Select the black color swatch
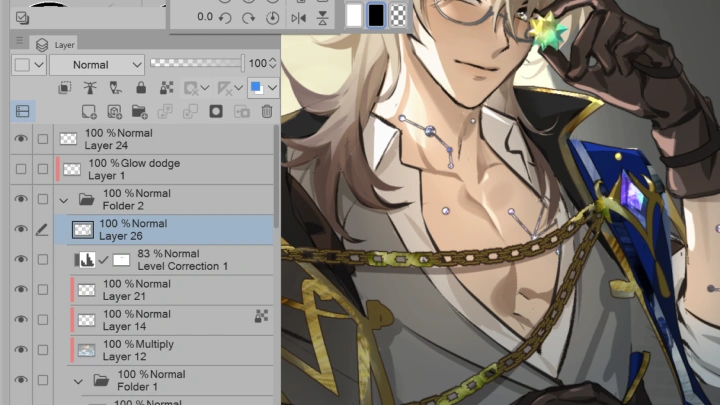Image resolution: width=720 pixels, height=405 pixels. pyautogui.click(x=376, y=15)
